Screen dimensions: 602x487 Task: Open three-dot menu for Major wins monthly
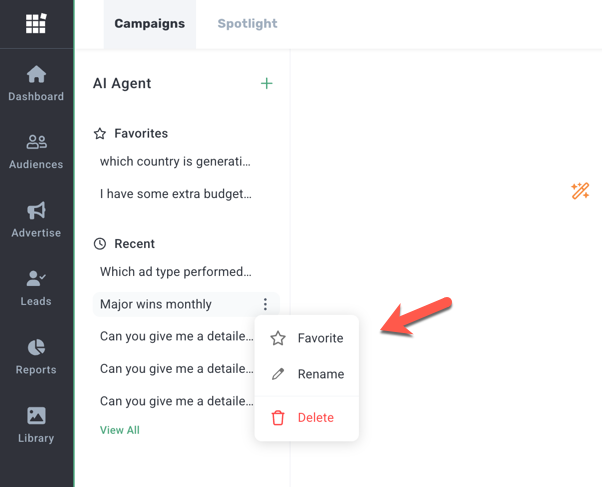point(265,304)
